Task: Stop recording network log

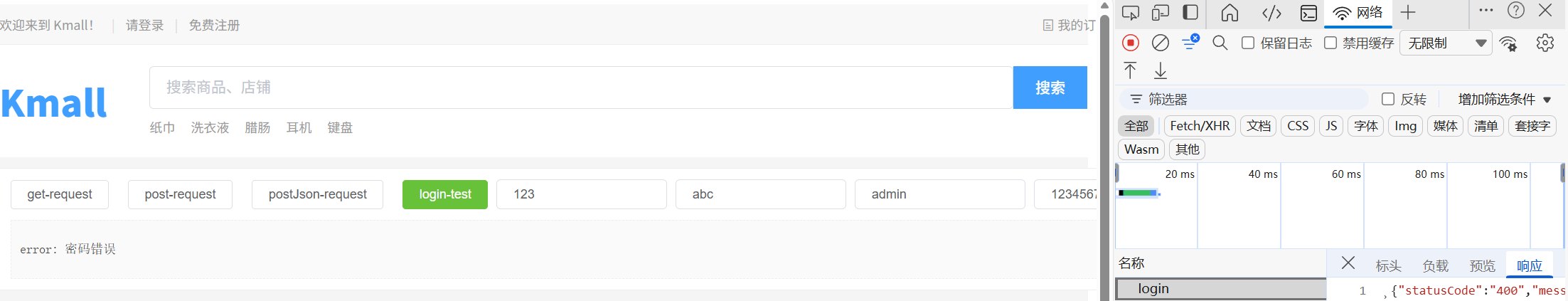Action: [1130, 43]
